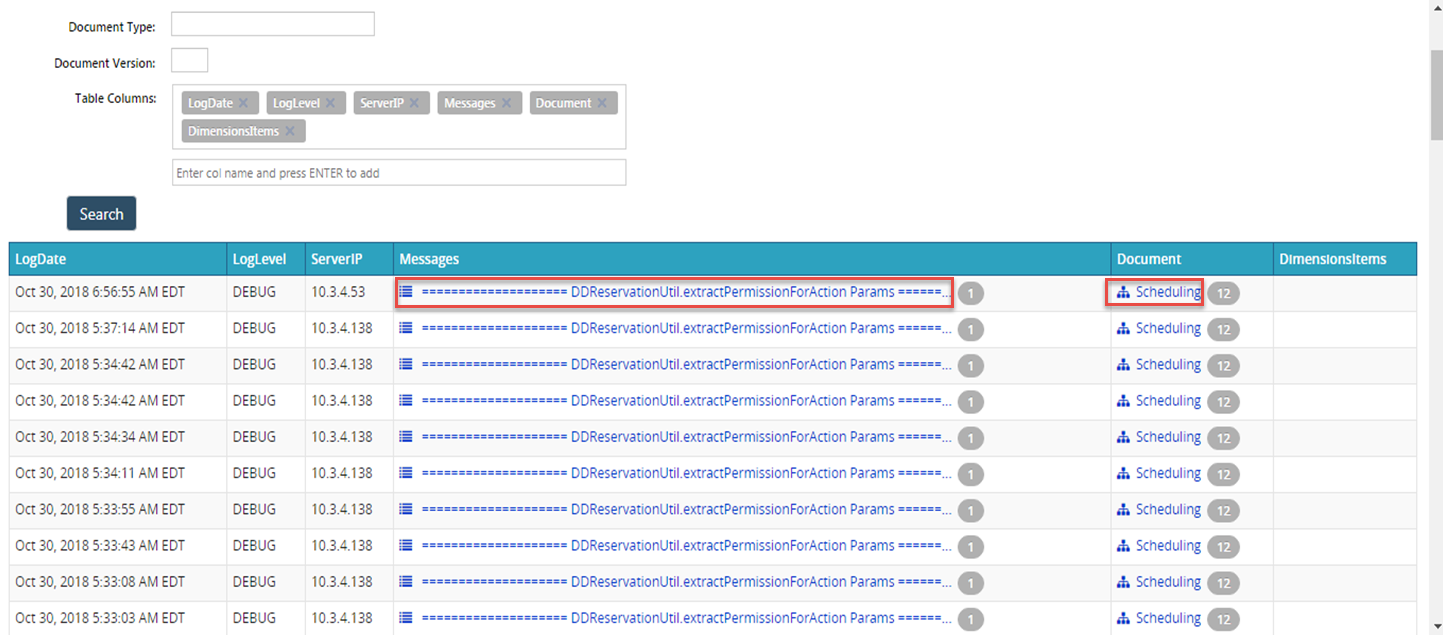Screen dimensions: 1443x635
Task: Click the document tree icon in the 5:33:55 AM row
Action: (x=1123, y=510)
